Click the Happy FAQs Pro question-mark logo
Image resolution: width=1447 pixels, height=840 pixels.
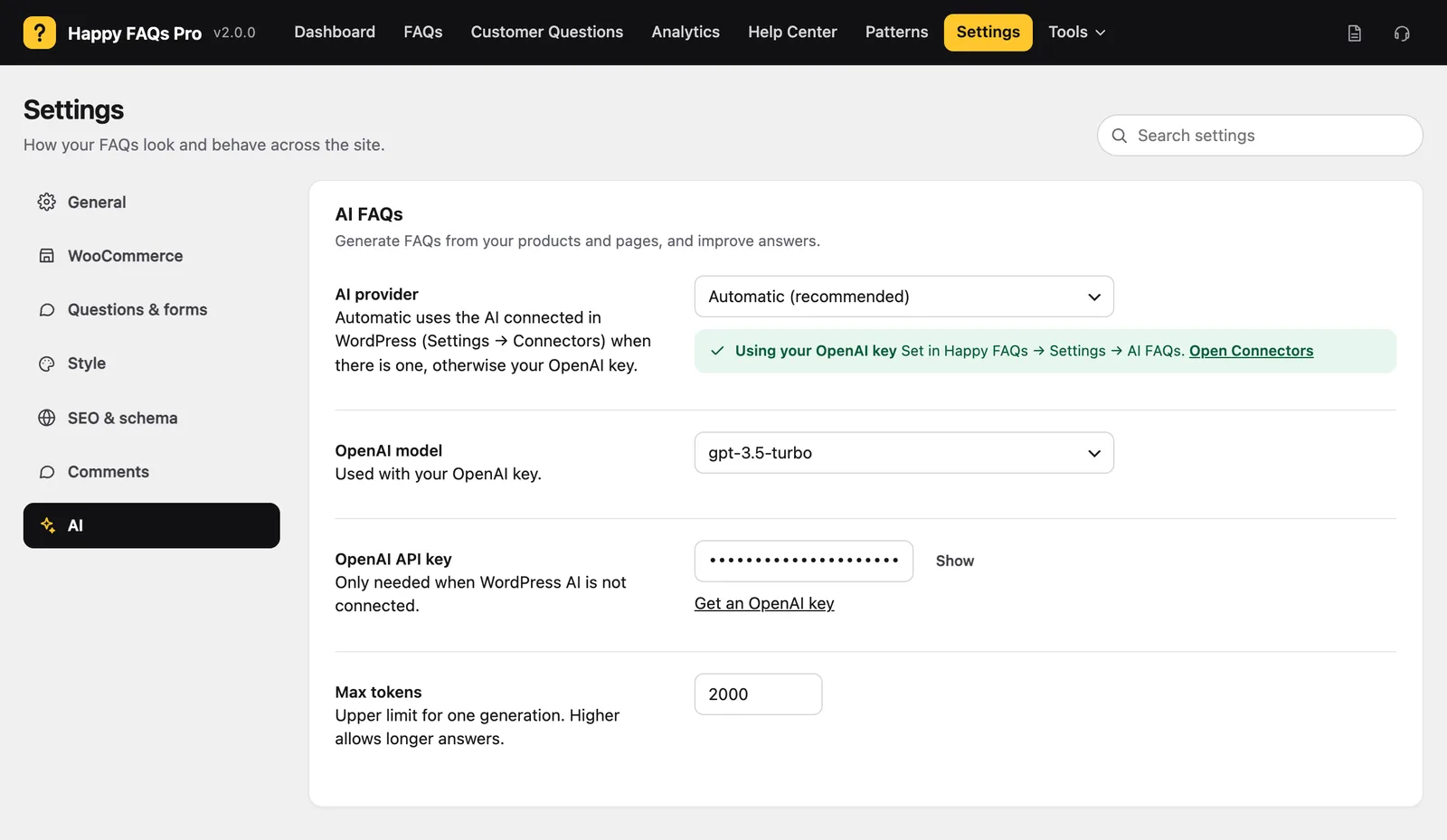tap(40, 33)
